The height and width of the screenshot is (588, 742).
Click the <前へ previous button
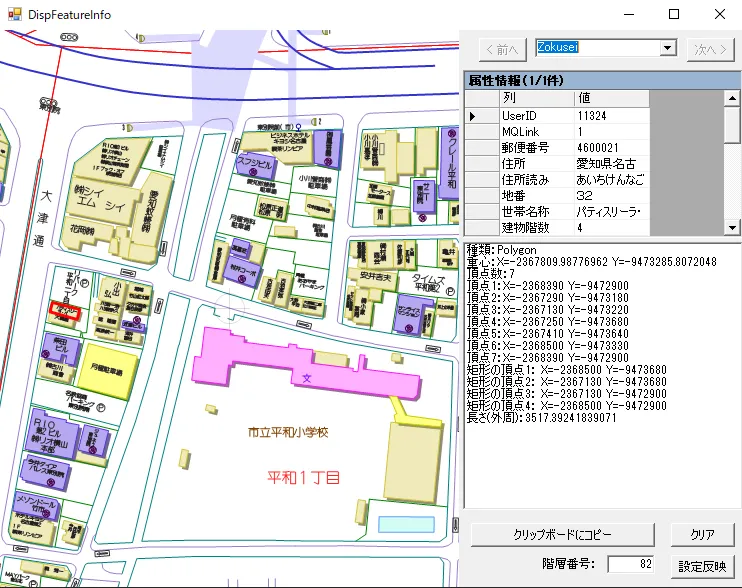500,48
